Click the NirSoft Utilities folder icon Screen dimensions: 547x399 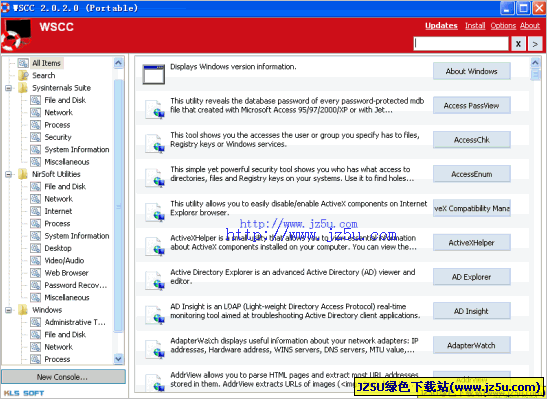(23, 174)
